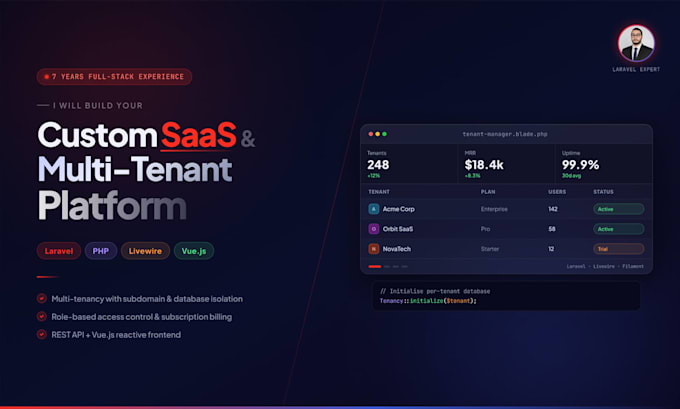Click the Orbit SaaS tenant icon
The image size is (680, 409).
(373, 229)
